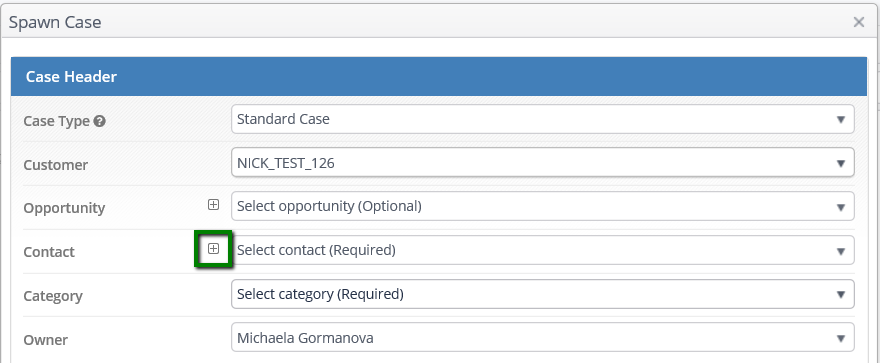The height and width of the screenshot is (363, 880).
Task: Open the Michaela Gormanova owner dropdown
Action: pos(543,338)
